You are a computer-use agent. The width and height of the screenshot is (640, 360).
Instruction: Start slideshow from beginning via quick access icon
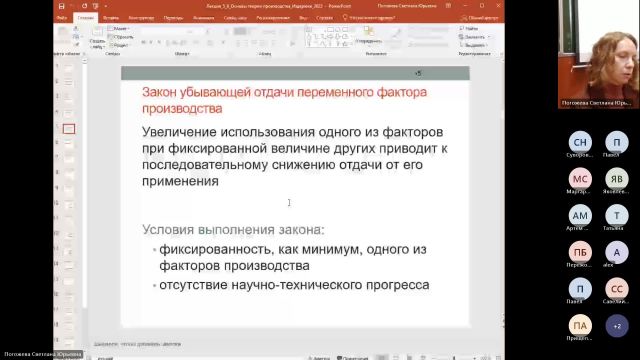[x=96, y=6]
